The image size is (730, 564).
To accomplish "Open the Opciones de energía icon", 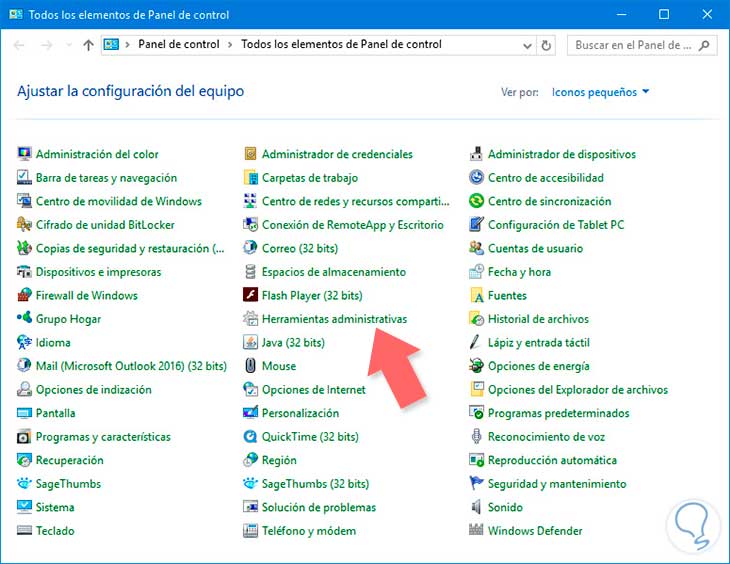I will (x=476, y=366).
